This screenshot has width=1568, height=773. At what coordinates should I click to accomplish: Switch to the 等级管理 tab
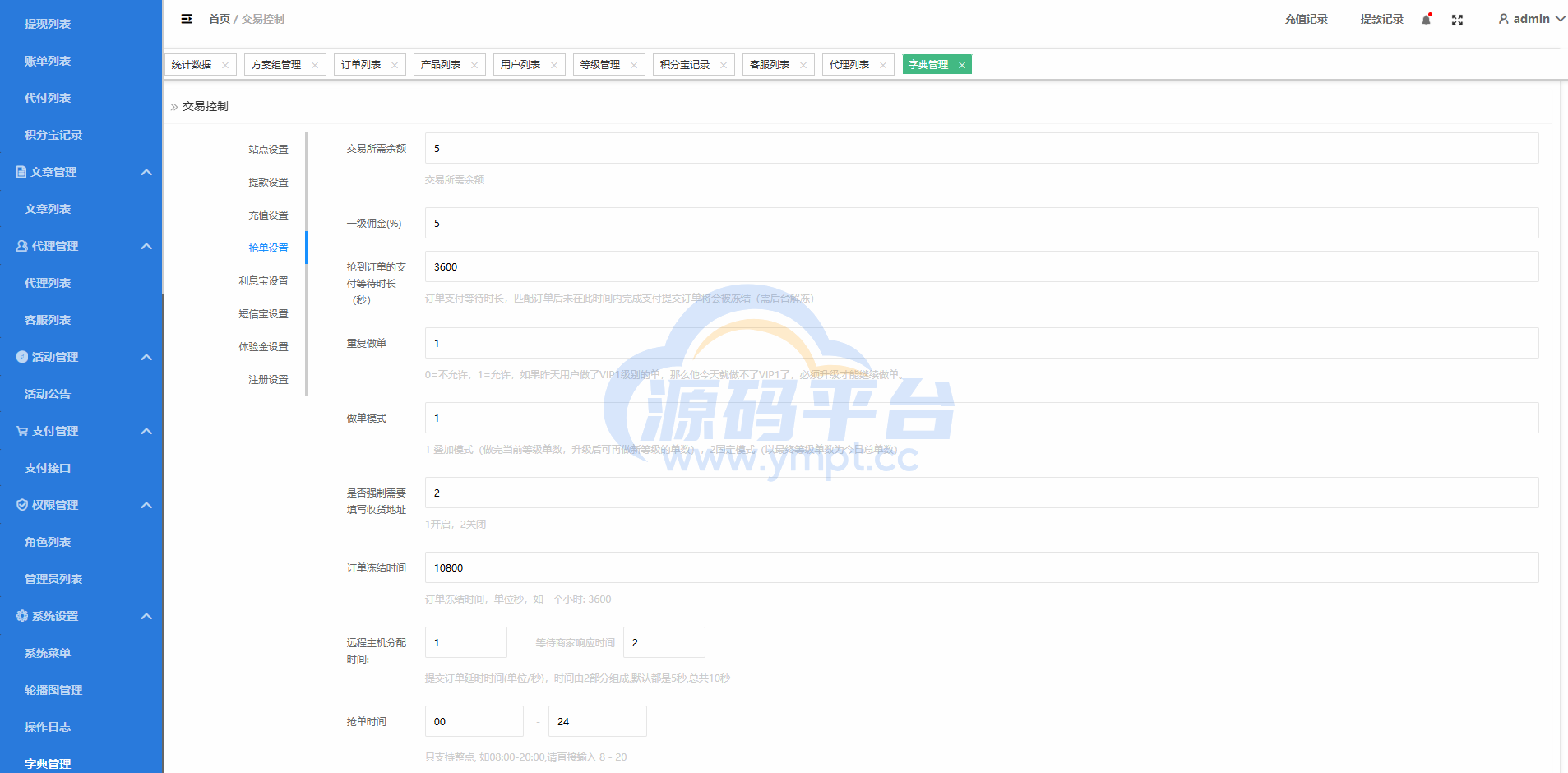click(600, 65)
